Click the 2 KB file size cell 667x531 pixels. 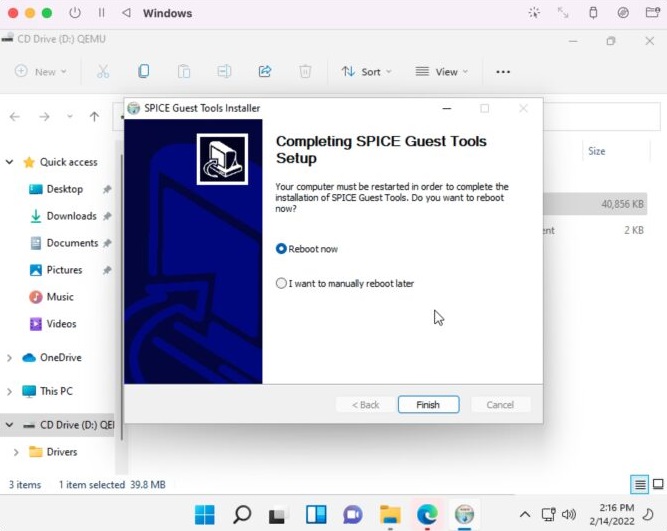coord(634,230)
